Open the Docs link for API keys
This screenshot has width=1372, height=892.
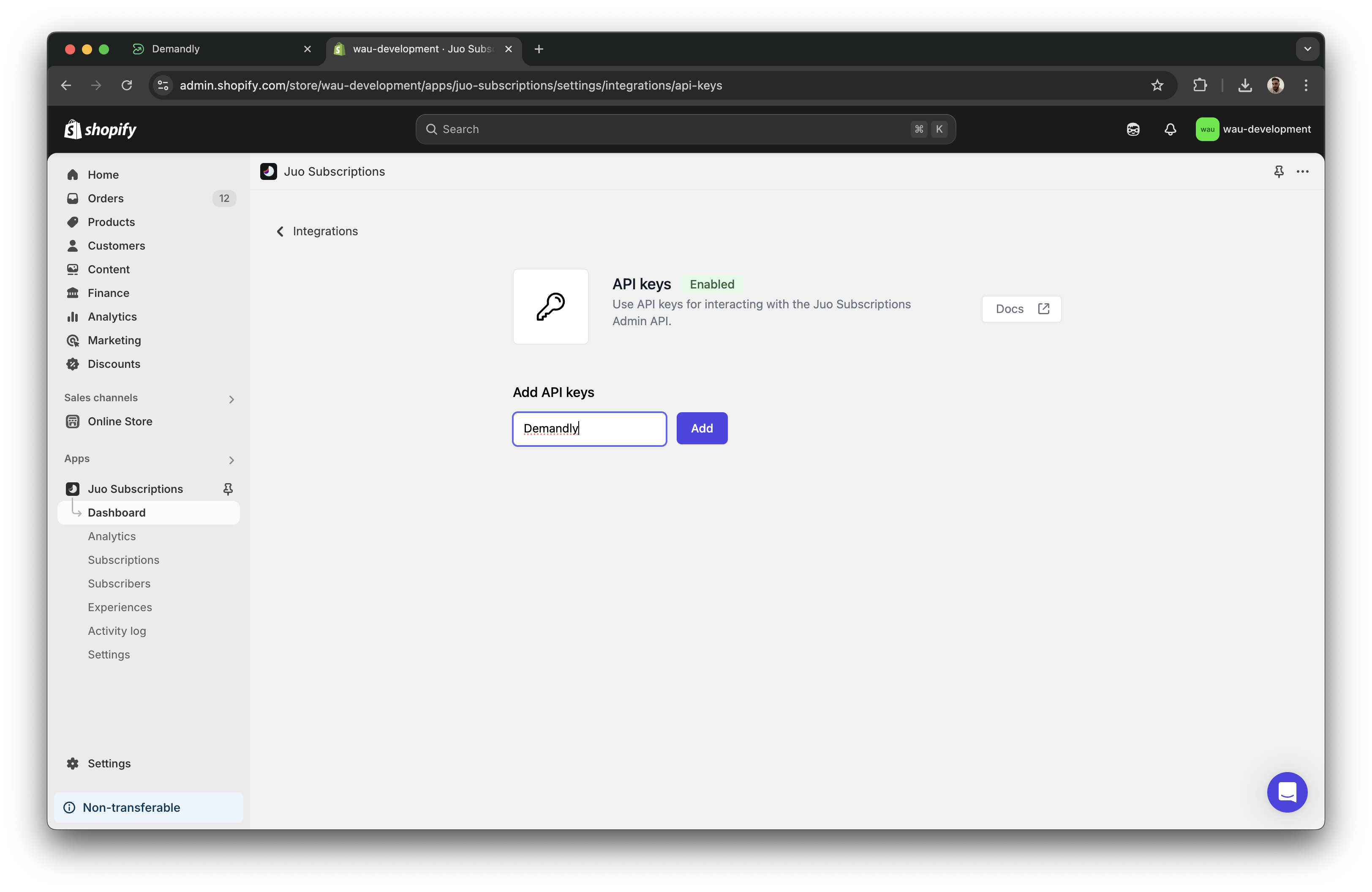click(x=1021, y=309)
